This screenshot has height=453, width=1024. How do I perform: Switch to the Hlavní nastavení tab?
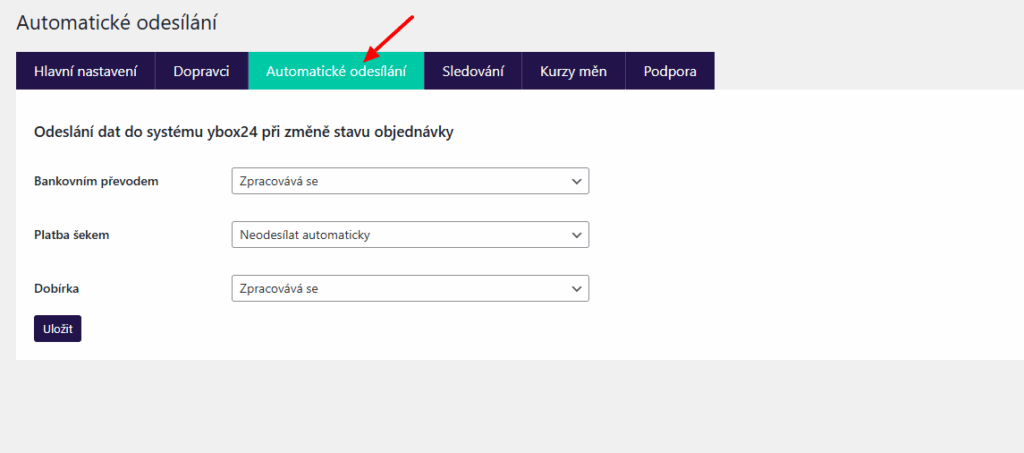(x=85, y=71)
